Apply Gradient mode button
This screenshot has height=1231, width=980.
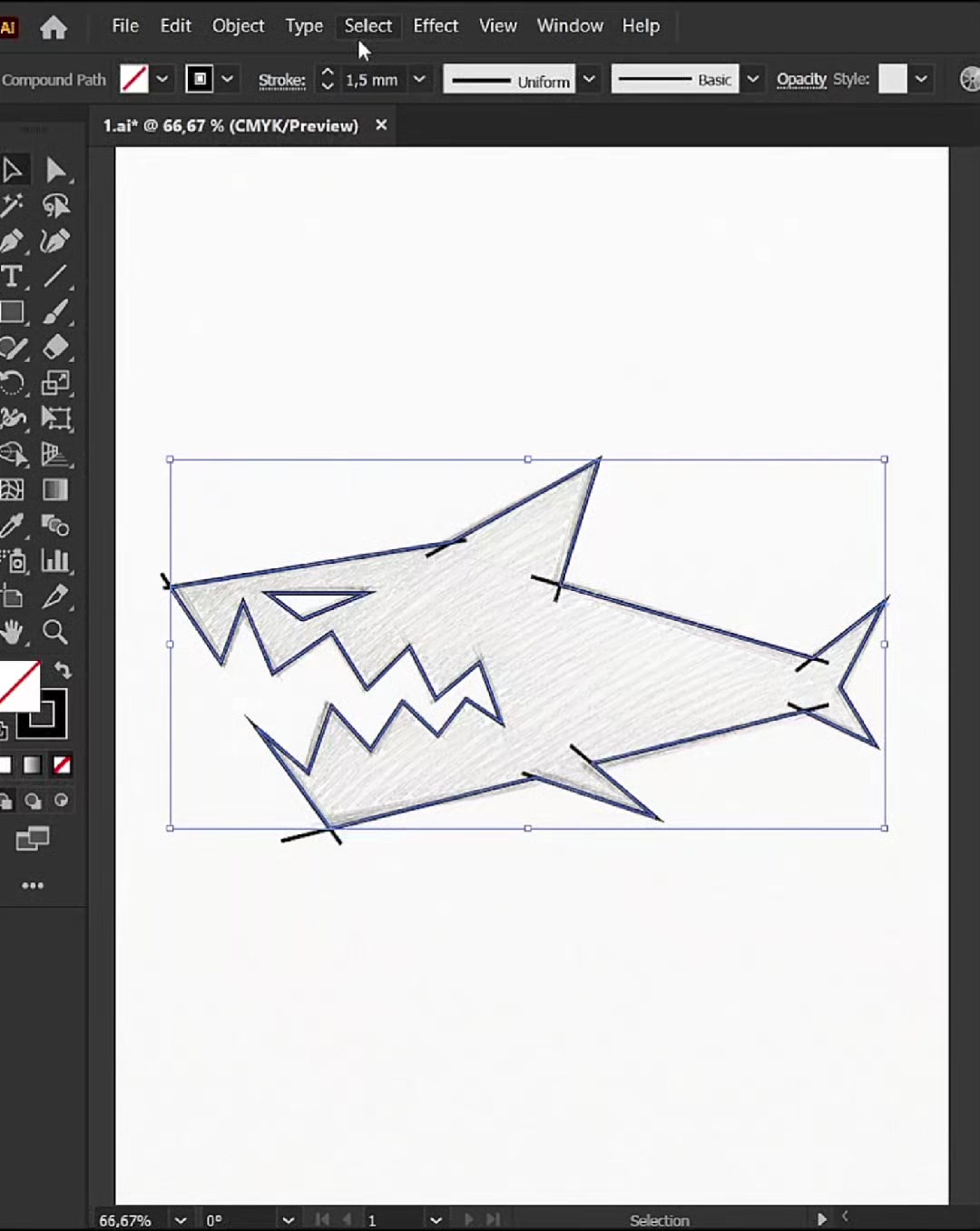[33, 765]
